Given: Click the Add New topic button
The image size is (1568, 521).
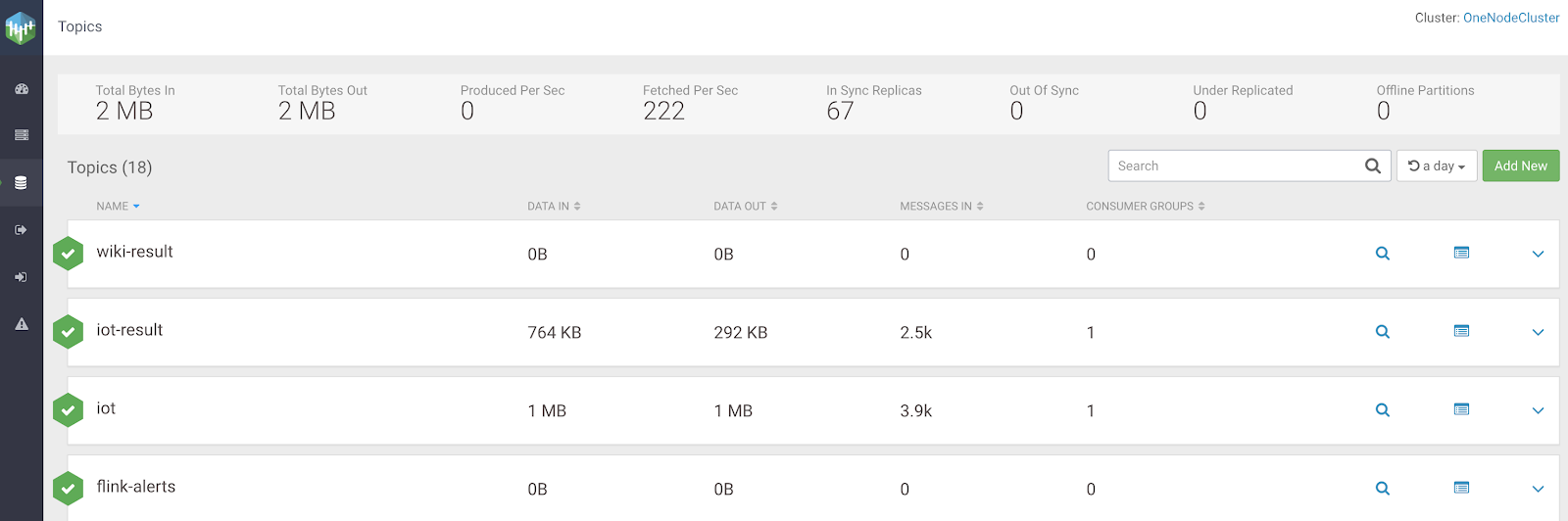Looking at the screenshot, I should coord(1520,166).
